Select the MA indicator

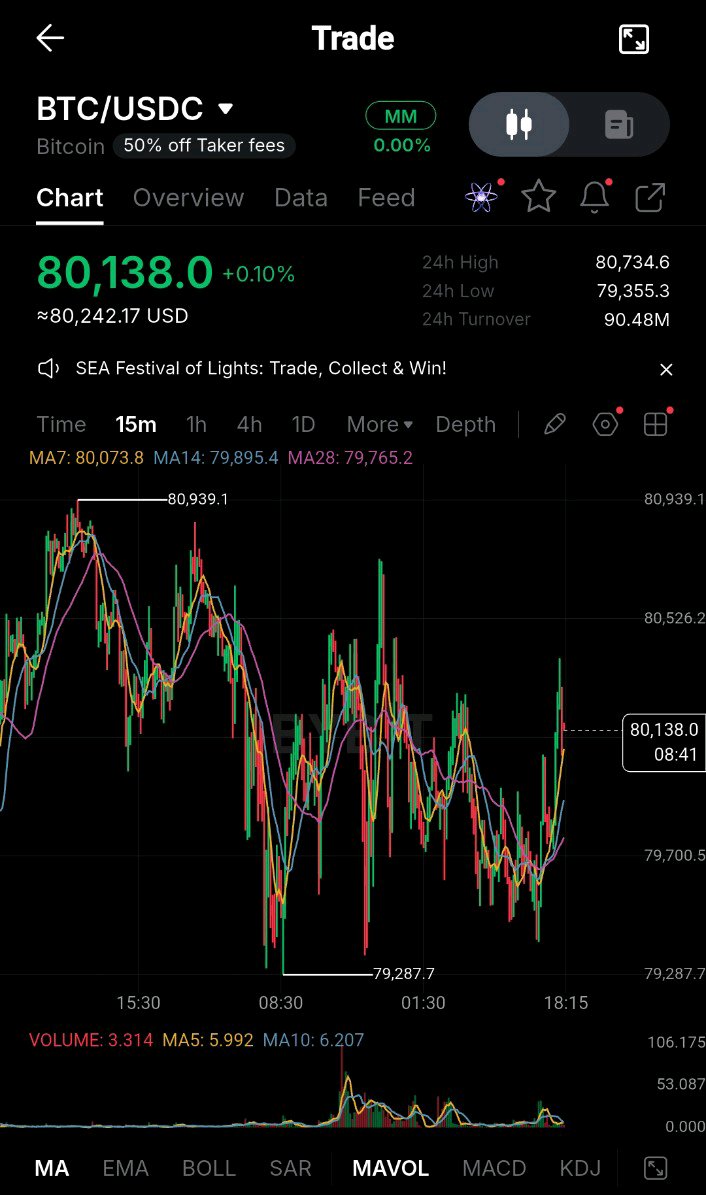[52, 1168]
